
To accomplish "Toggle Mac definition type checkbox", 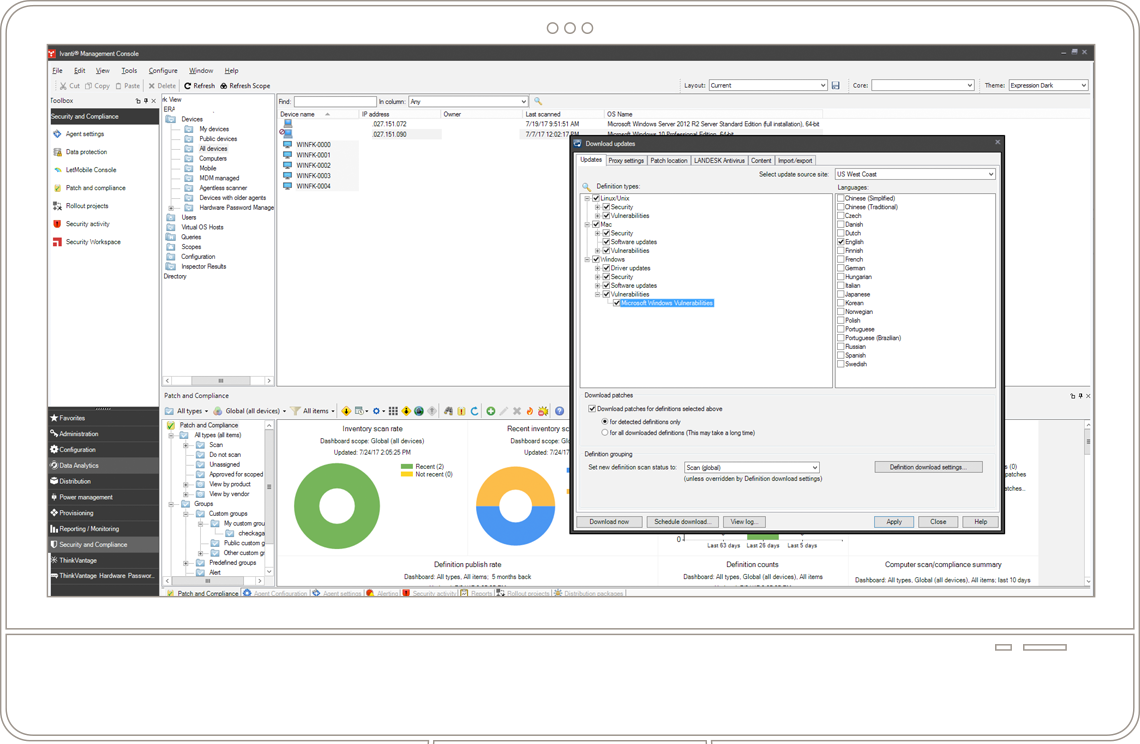I will pos(596,224).
